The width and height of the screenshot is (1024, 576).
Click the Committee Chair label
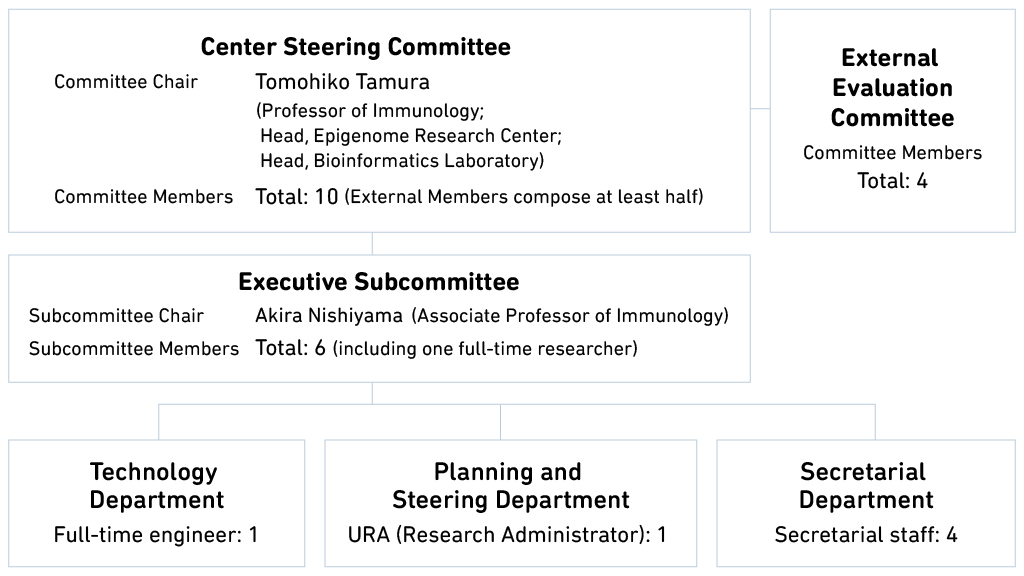click(126, 82)
